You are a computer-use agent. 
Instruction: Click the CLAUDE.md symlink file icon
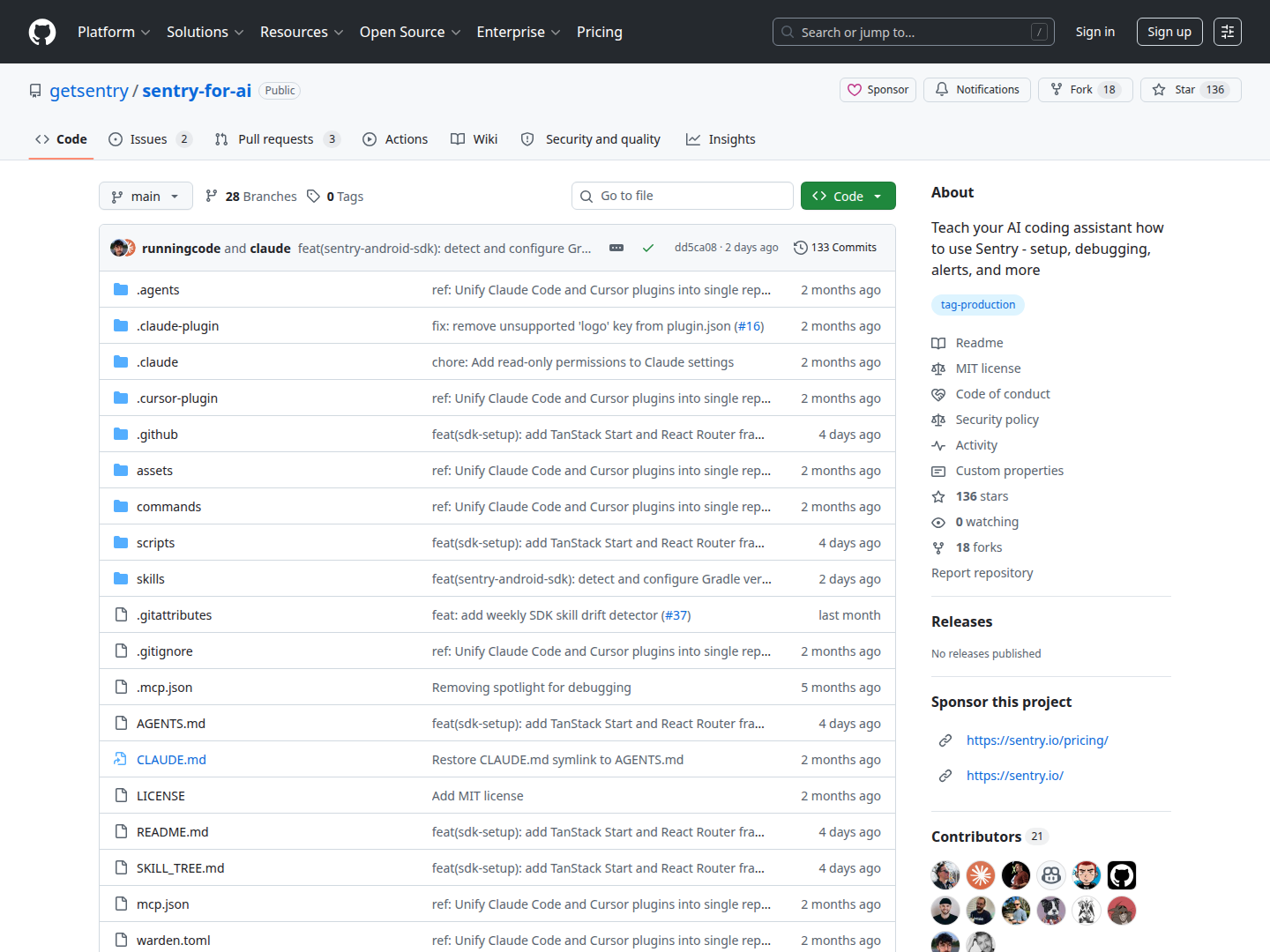point(121,759)
